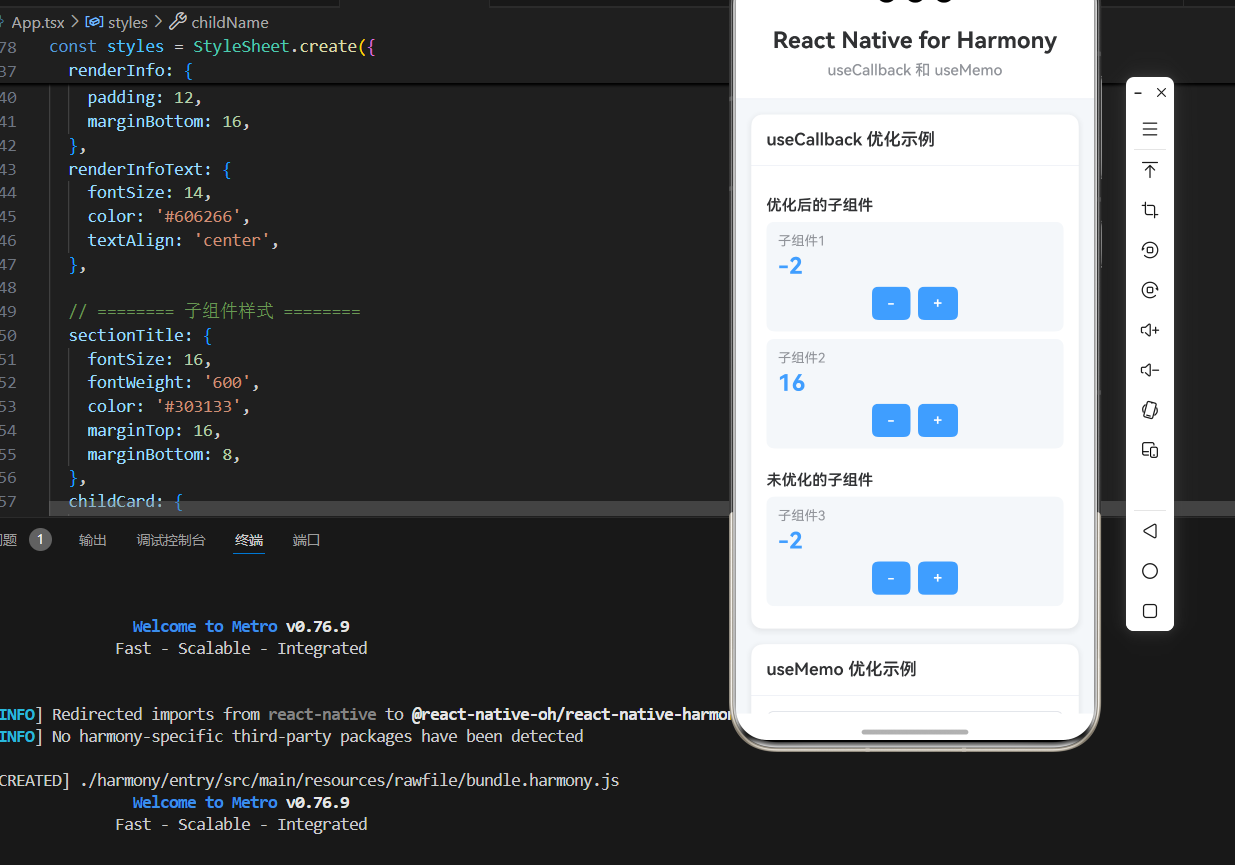Screen dimensions: 1235x865
Task: Rotate emulator screen clockwise
Action: [x=1150, y=290]
